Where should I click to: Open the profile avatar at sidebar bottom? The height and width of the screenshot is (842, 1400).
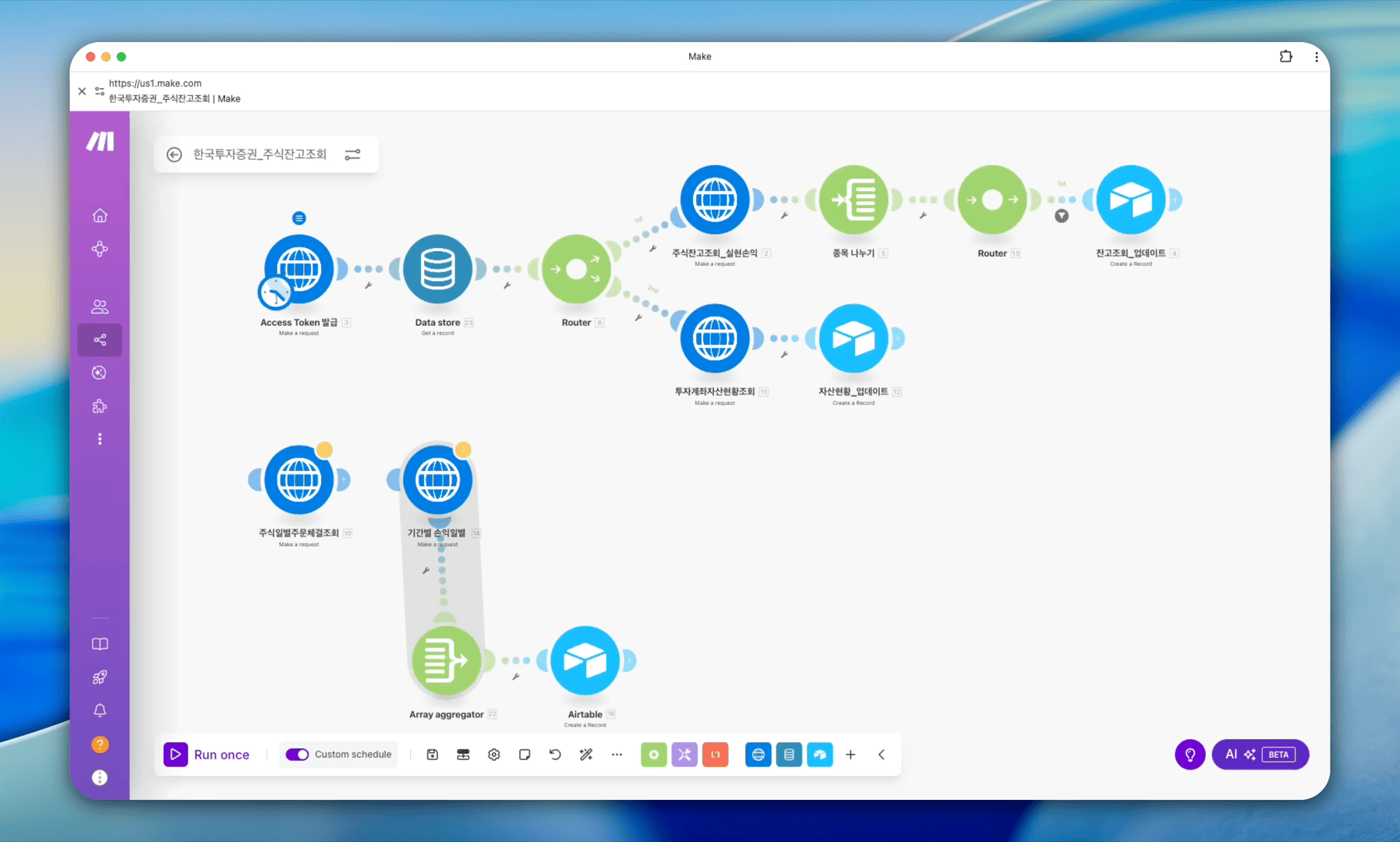(x=100, y=777)
